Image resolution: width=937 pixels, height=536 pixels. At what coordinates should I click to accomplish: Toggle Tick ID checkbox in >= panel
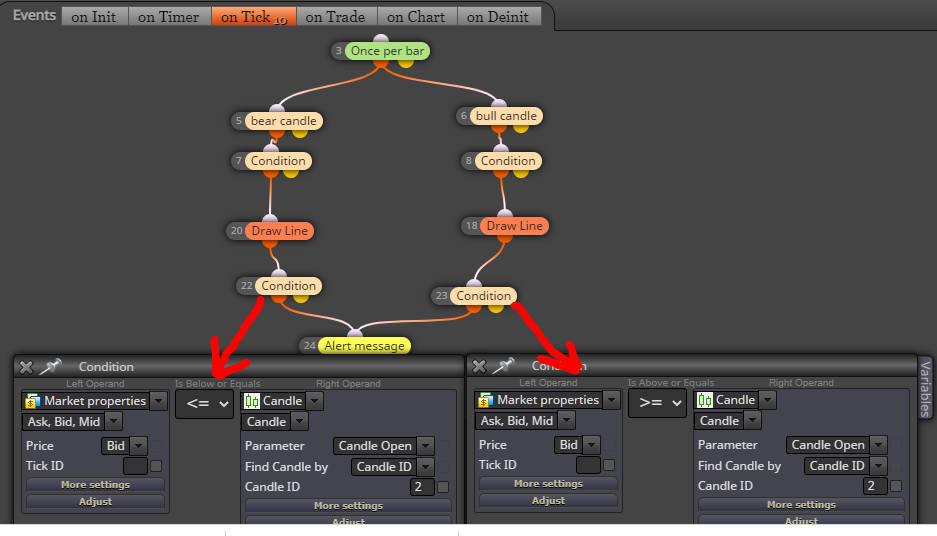pos(609,465)
